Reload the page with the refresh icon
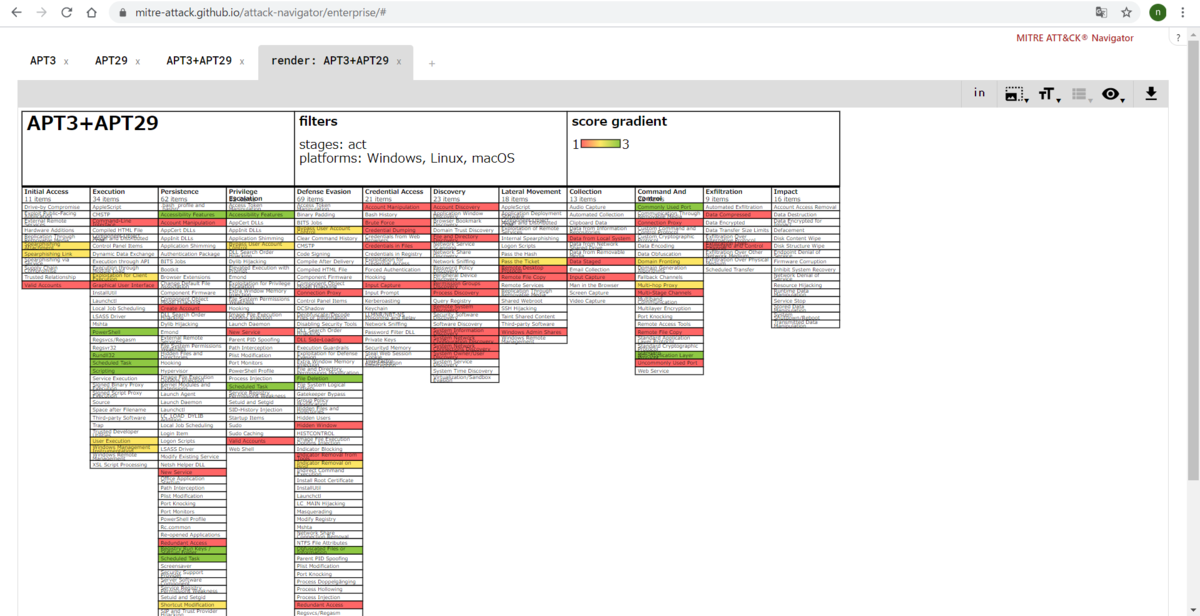Viewport: 1200px width, 616px height. (x=67, y=13)
